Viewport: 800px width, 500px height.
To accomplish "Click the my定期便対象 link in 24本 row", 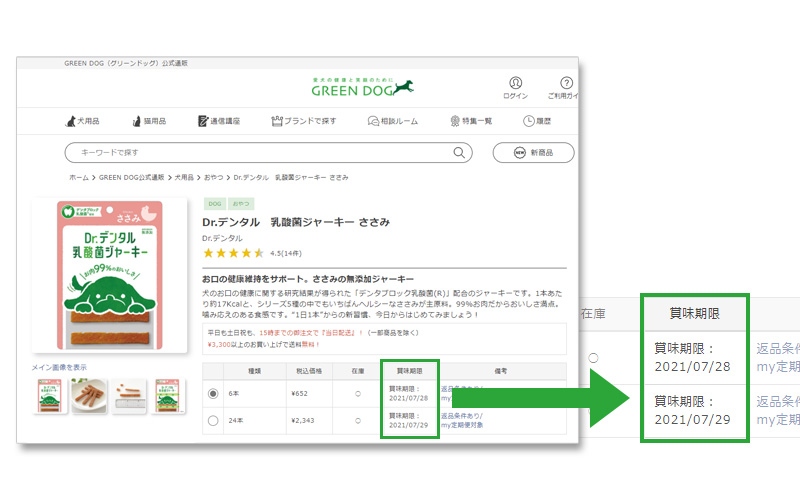I will point(462,425).
